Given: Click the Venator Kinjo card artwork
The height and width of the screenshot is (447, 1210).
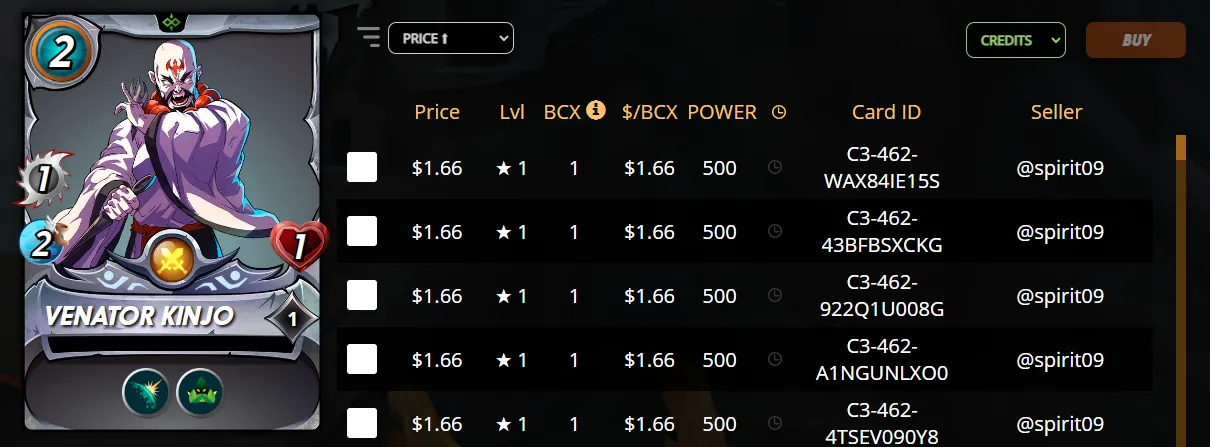Looking at the screenshot, I should (x=170, y=150).
